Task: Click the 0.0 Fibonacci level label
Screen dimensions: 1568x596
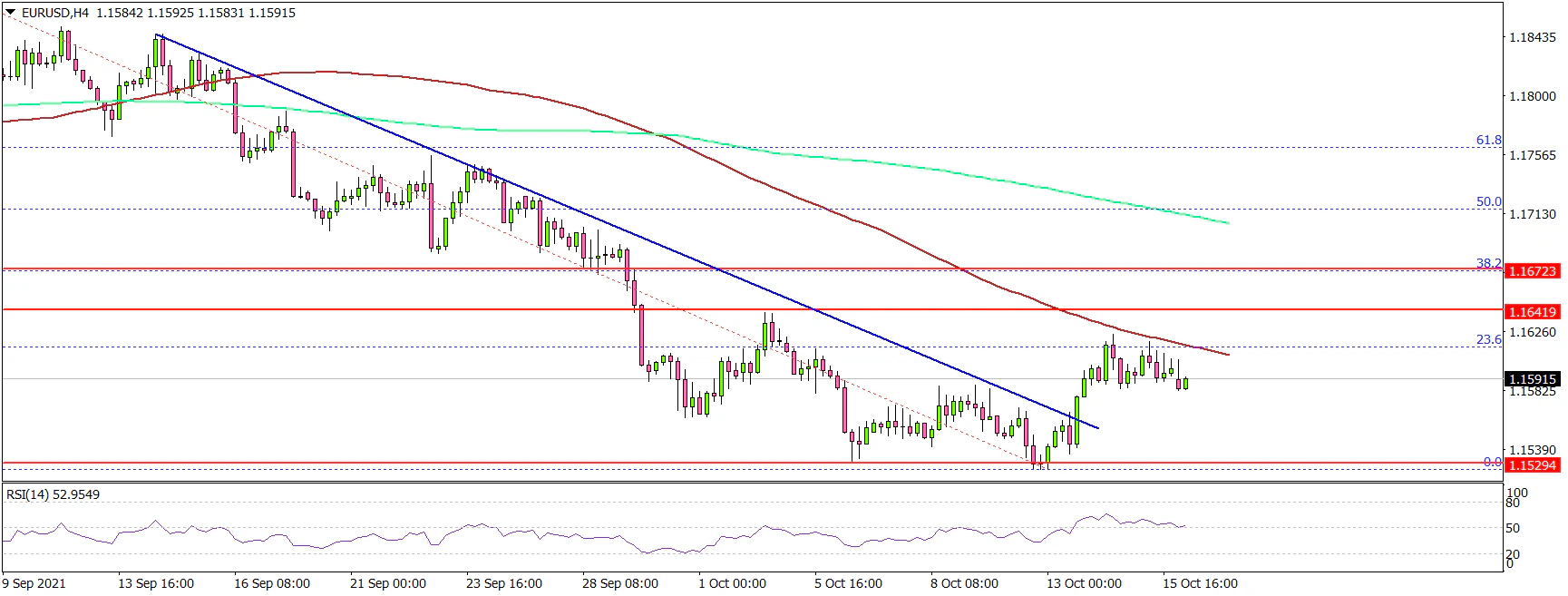Action: tap(1492, 462)
